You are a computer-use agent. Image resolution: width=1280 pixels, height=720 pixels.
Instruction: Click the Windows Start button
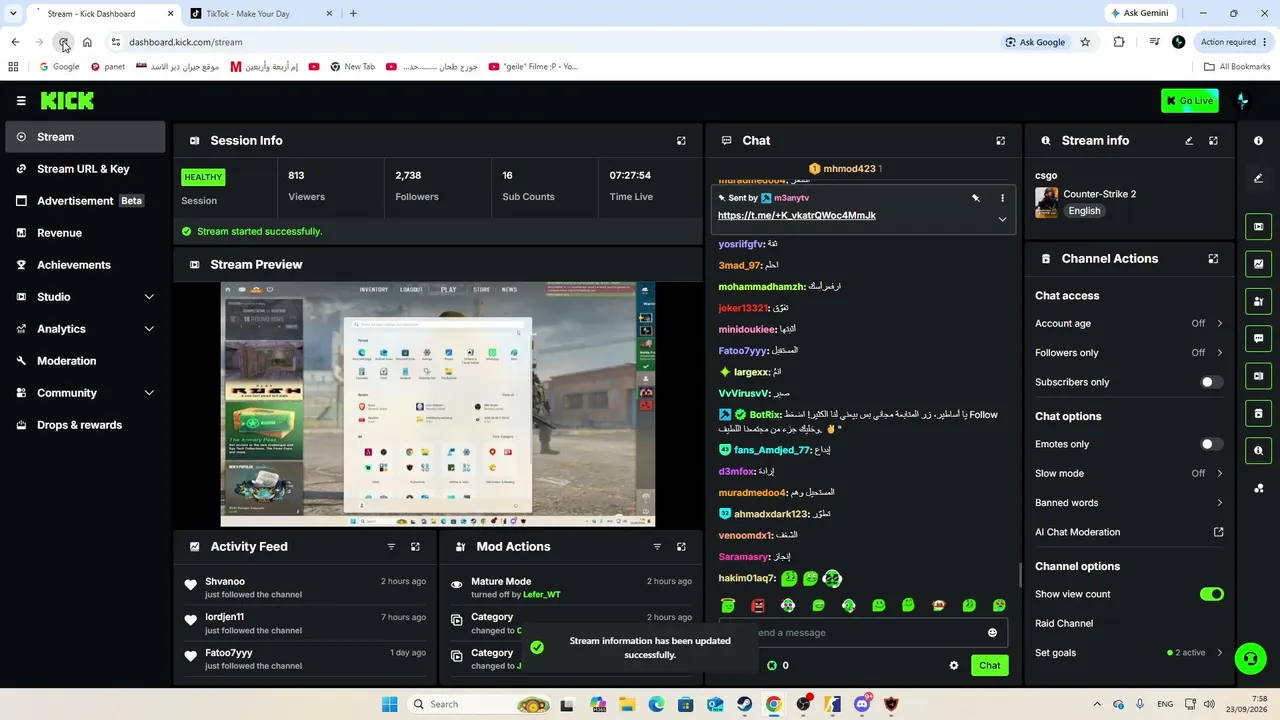[390, 704]
